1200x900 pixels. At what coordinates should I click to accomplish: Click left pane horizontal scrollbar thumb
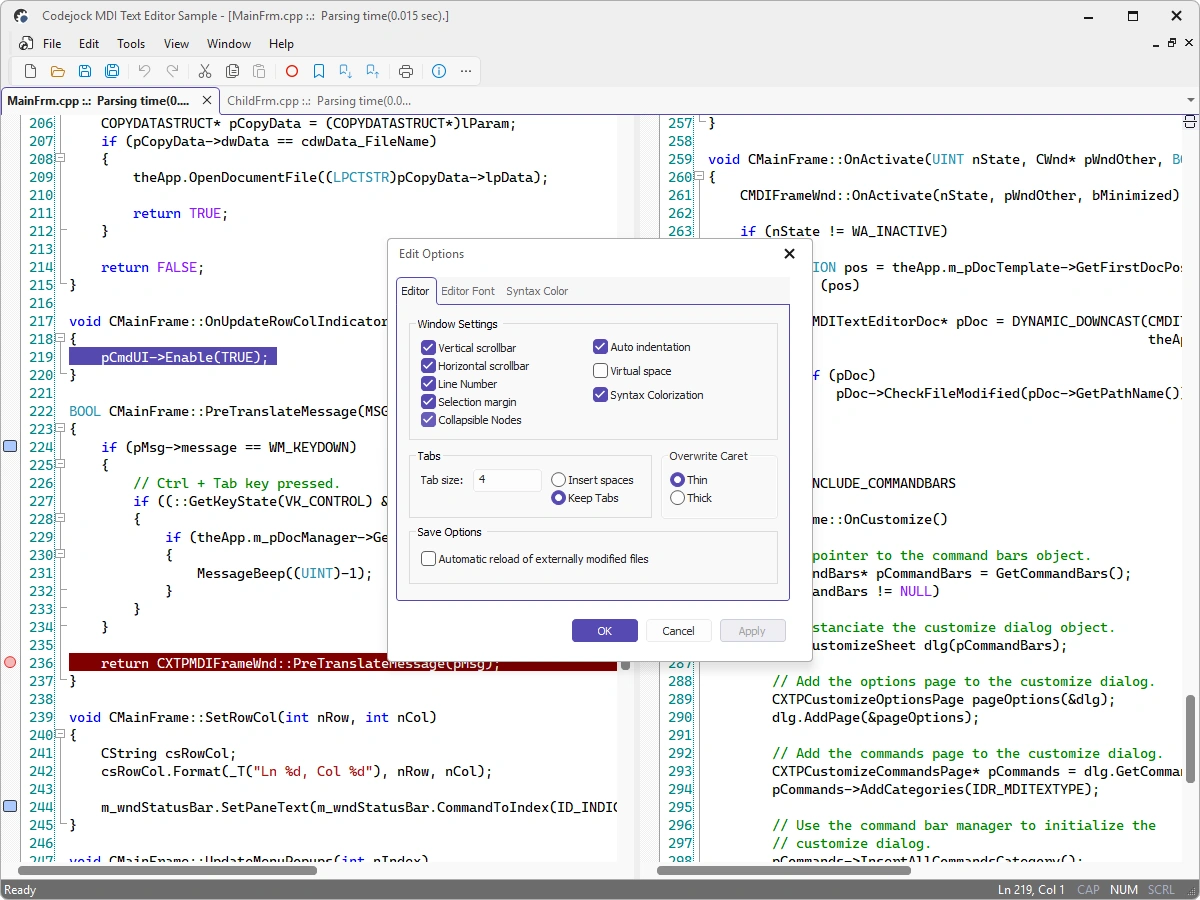[x=167, y=871]
